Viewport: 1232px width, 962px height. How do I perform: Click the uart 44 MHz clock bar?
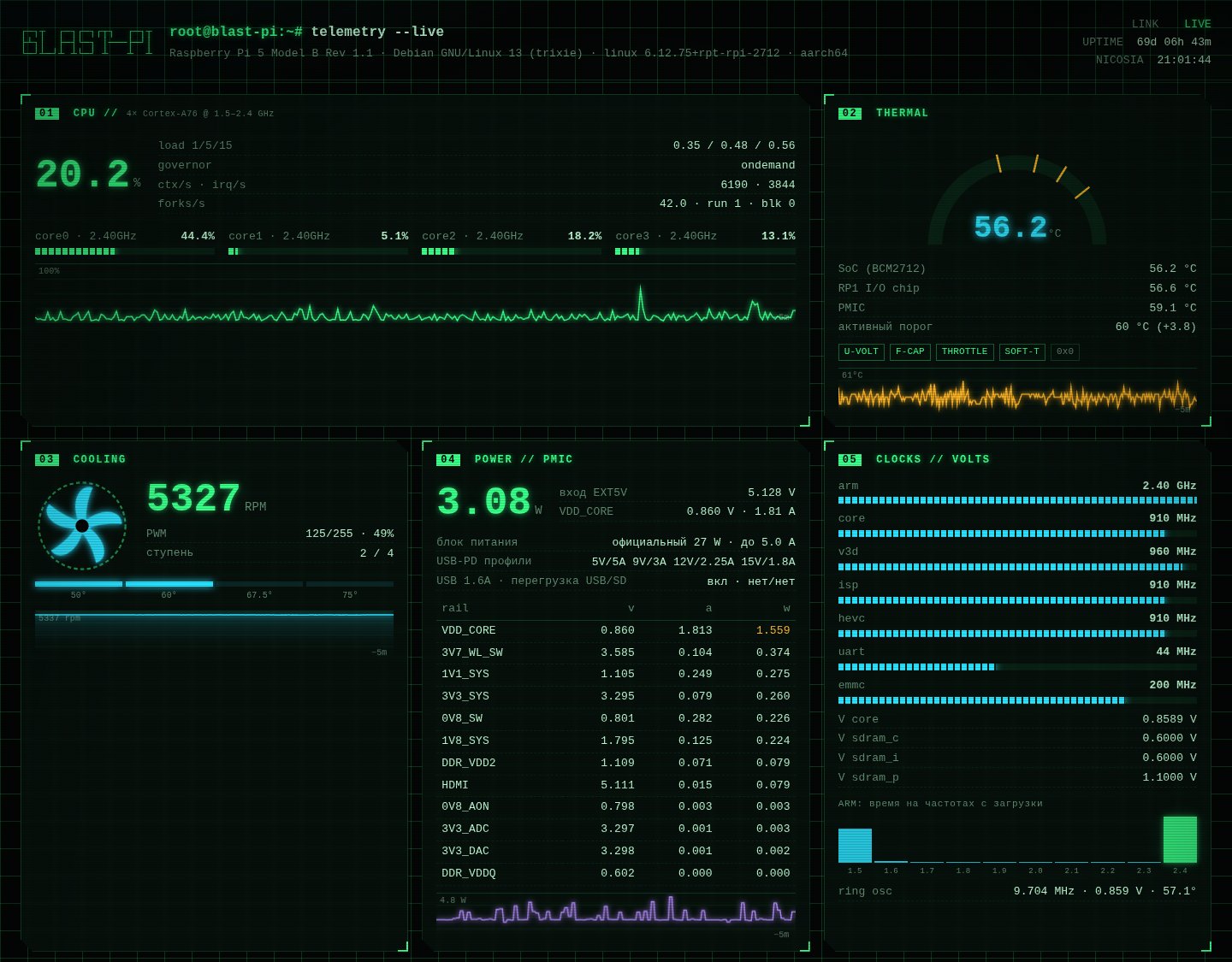(1017, 667)
